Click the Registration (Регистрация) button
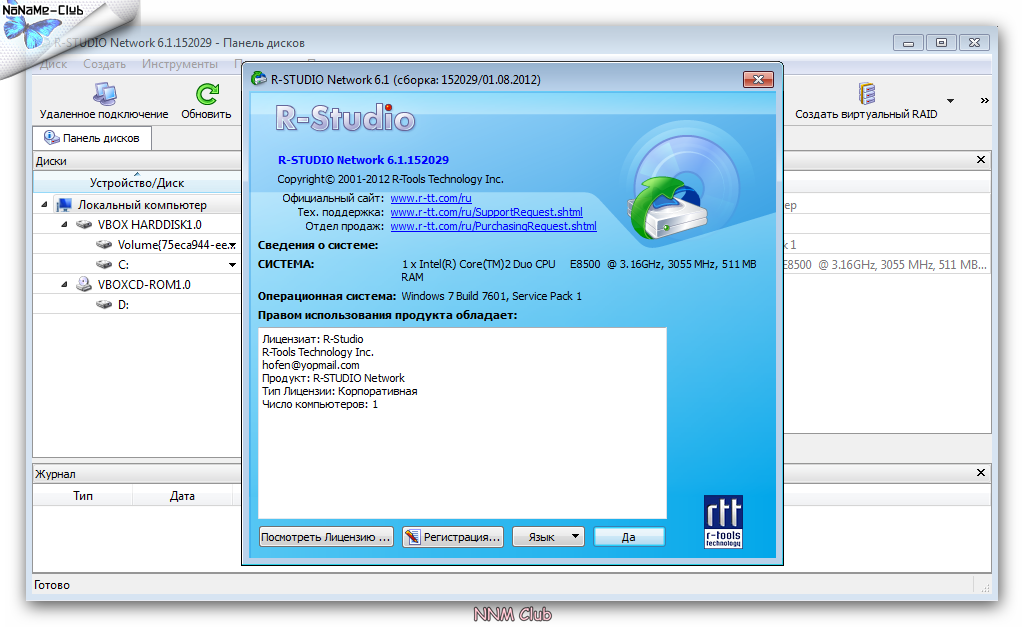This screenshot has height=627, width=1024. pos(452,537)
